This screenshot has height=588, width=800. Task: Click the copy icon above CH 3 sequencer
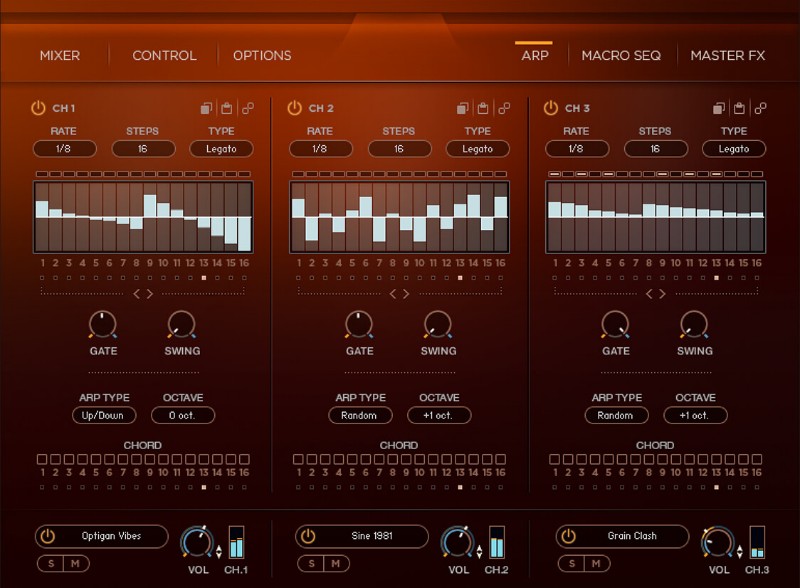pyautogui.click(x=718, y=106)
